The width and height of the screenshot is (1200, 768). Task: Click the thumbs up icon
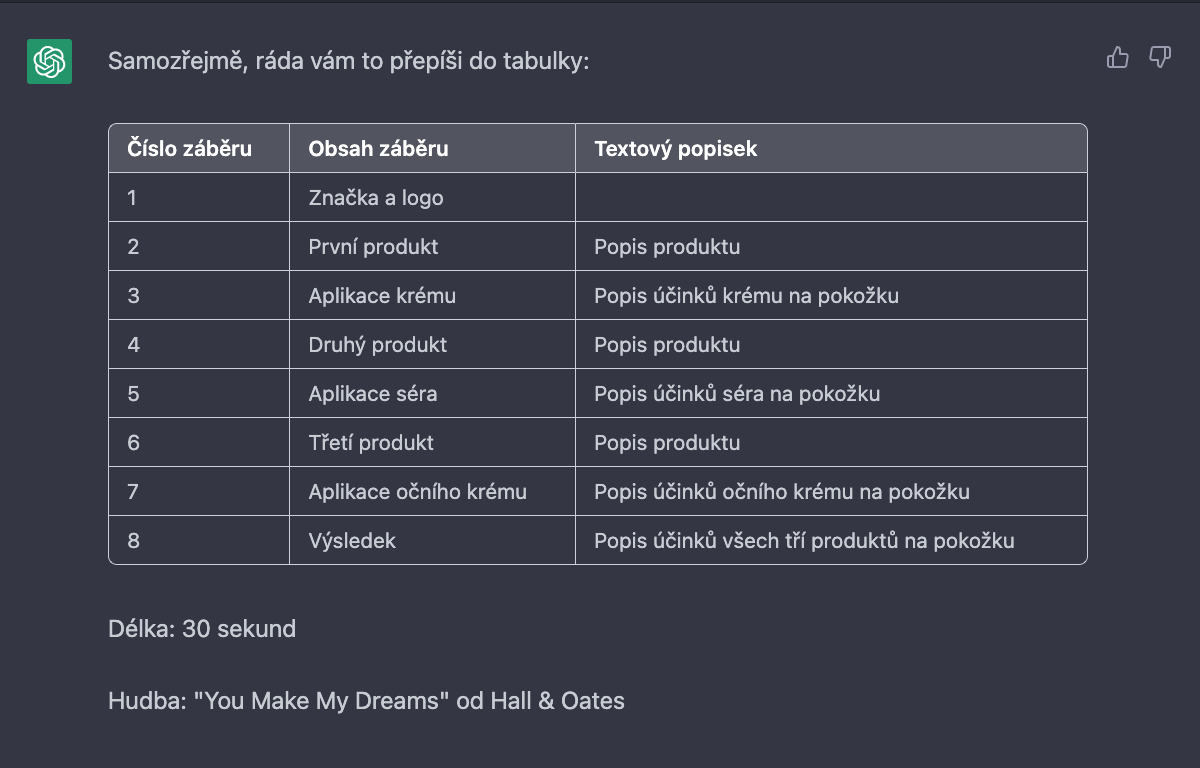tap(1118, 58)
